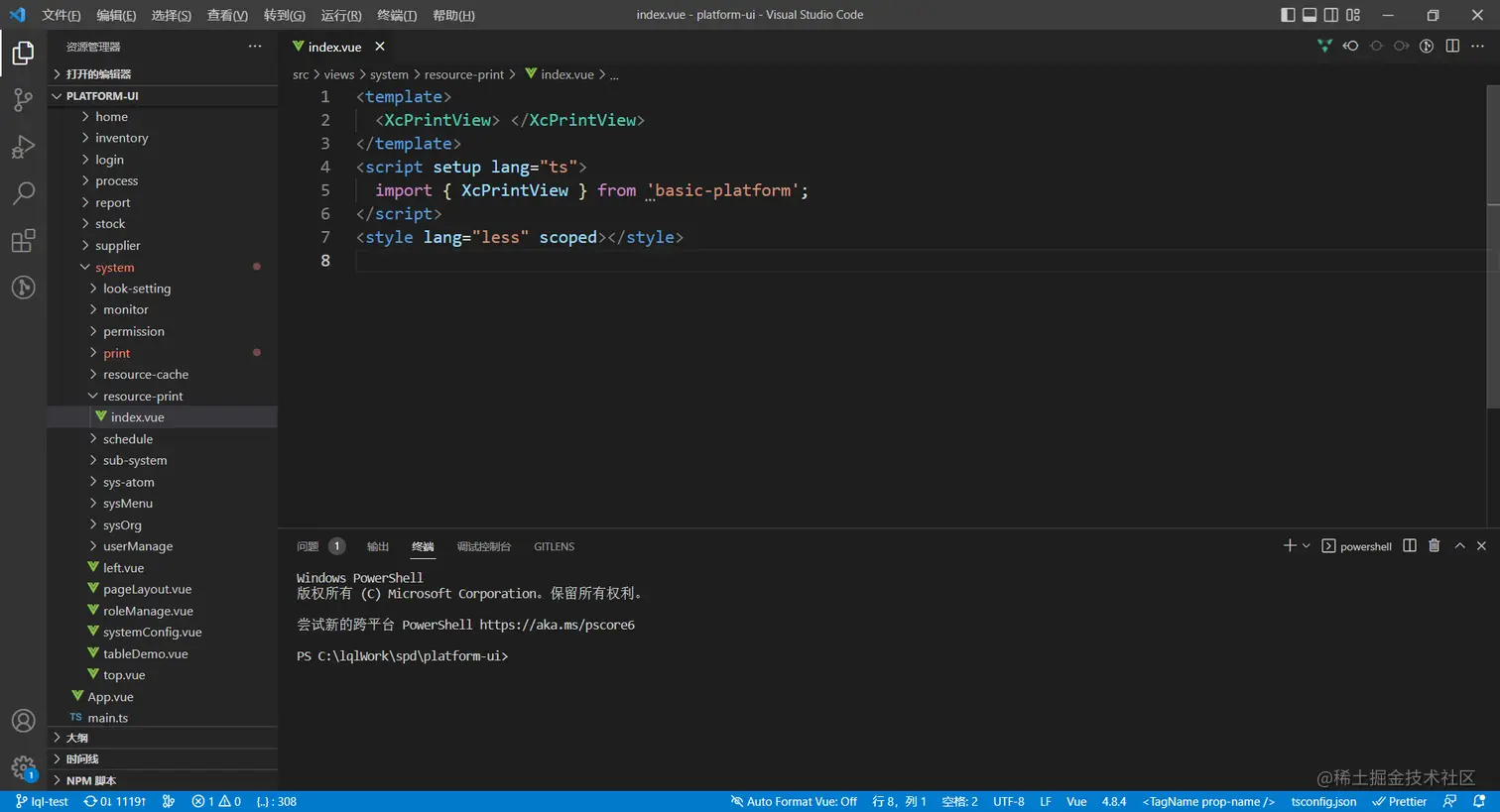Expand the 打开的编辑器 section
This screenshot has width=1500, height=812.
(163, 74)
